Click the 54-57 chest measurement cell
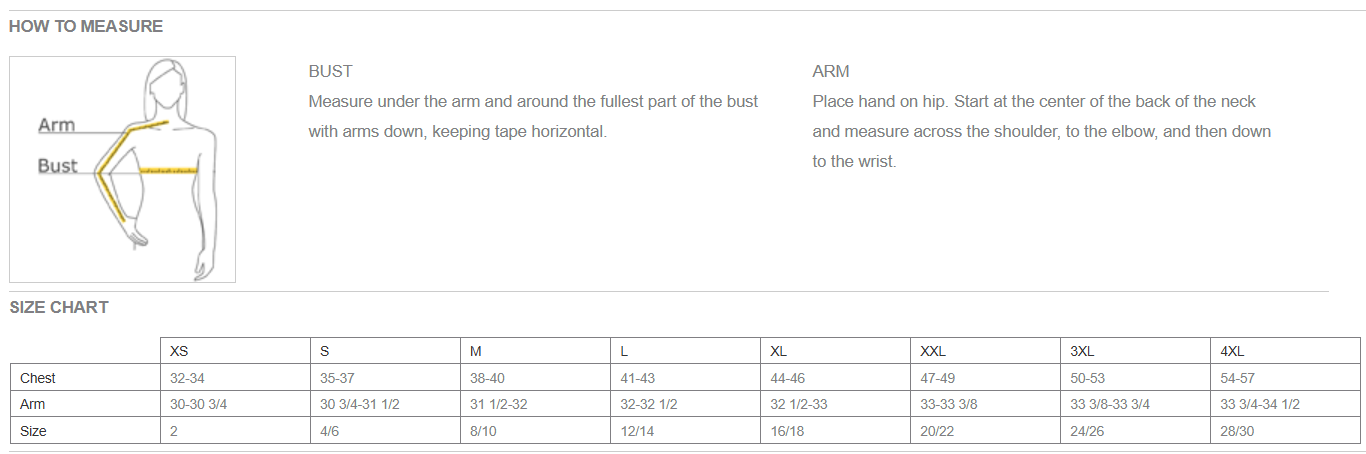This screenshot has height=454, width=1366. (1238, 378)
